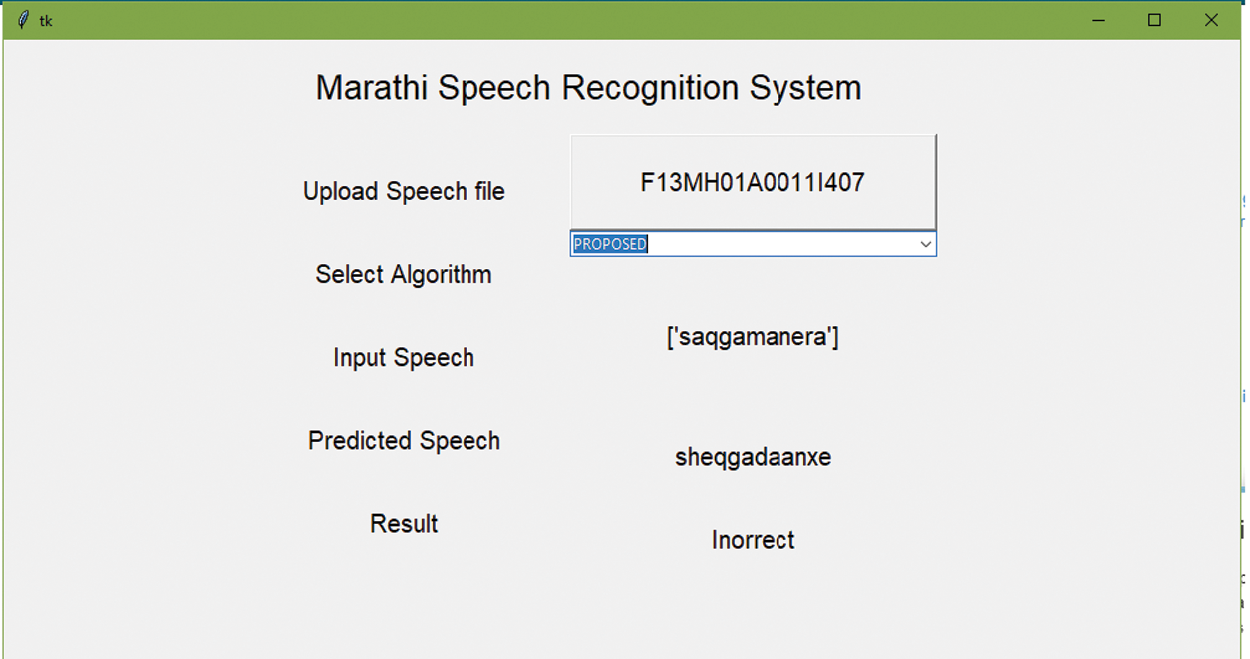1250x659 pixels.
Task: Click the Inorrect result value
Action: tap(752, 540)
